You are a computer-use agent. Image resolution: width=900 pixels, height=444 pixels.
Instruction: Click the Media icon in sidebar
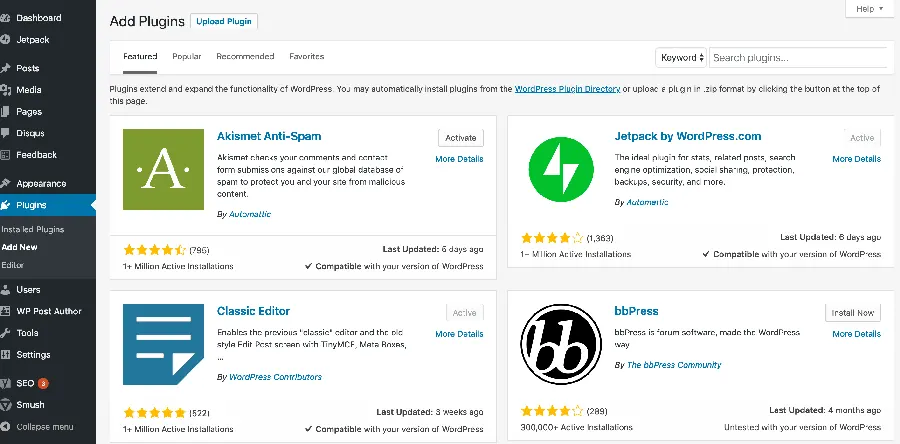pyautogui.click(x=5, y=90)
